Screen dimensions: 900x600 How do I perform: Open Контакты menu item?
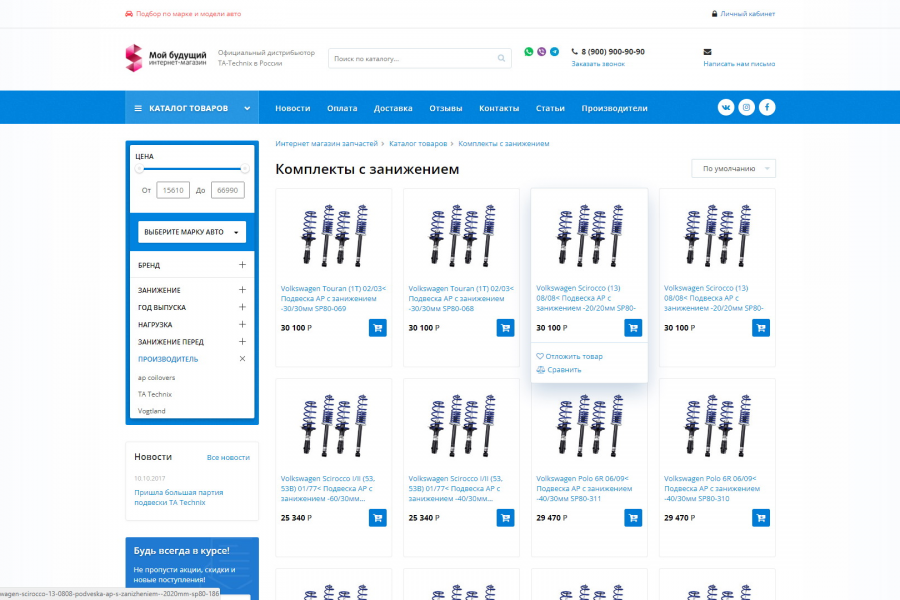pyautogui.click(x=499, y=108)
